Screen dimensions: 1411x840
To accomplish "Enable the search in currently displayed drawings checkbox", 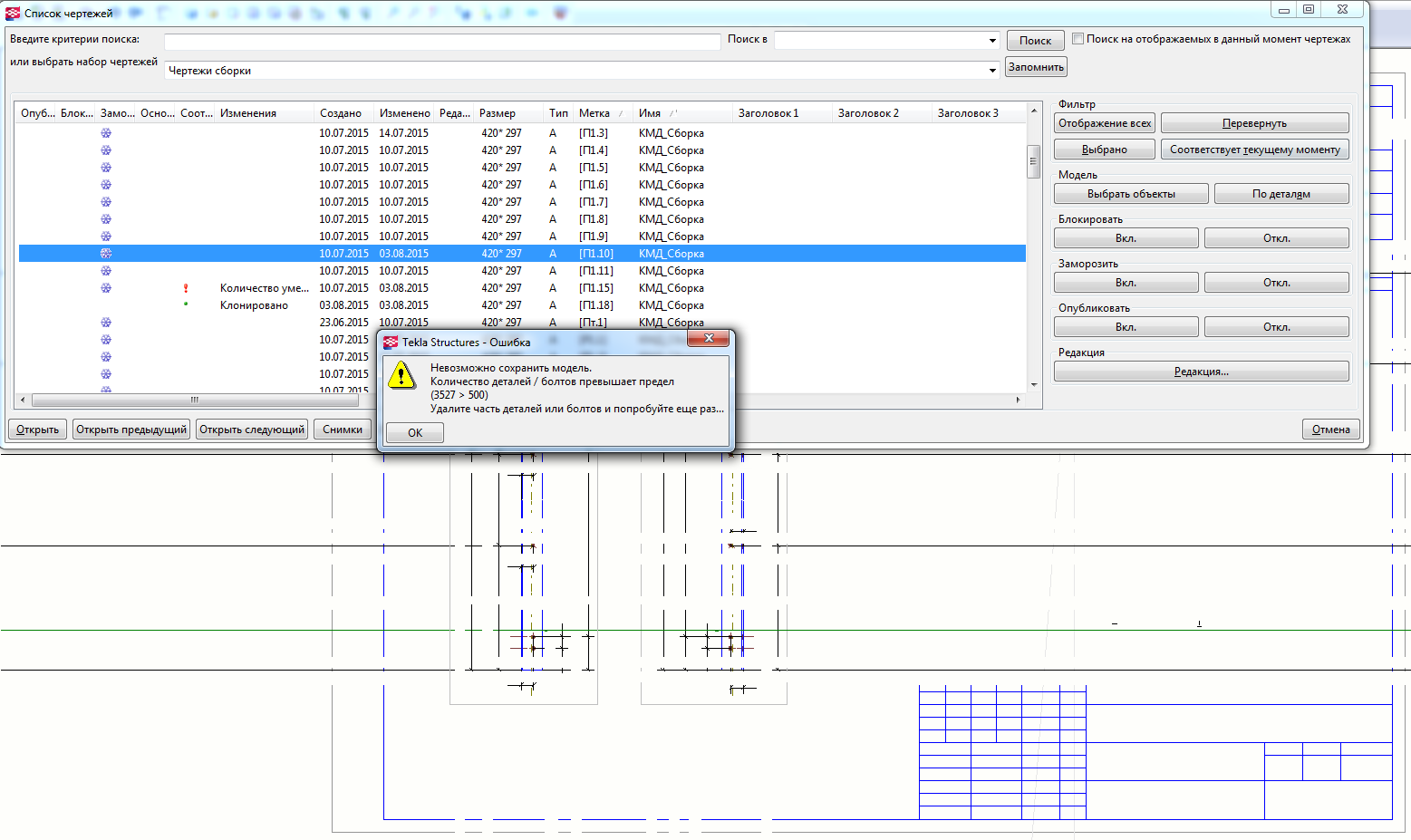I will [x=1078, y=39].
